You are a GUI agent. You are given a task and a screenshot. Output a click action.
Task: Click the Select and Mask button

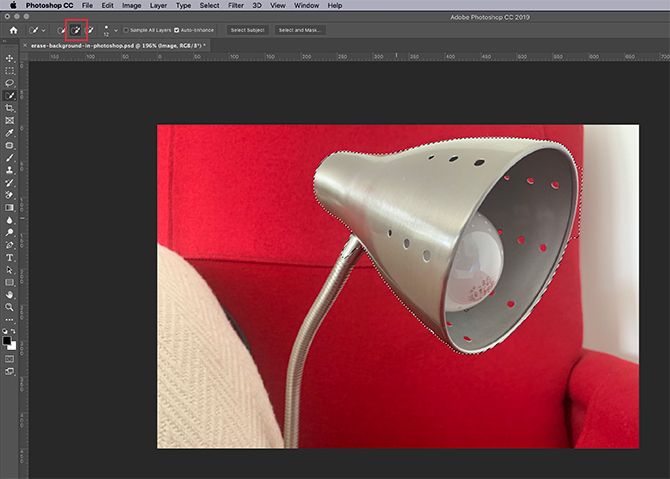point(300,30)
